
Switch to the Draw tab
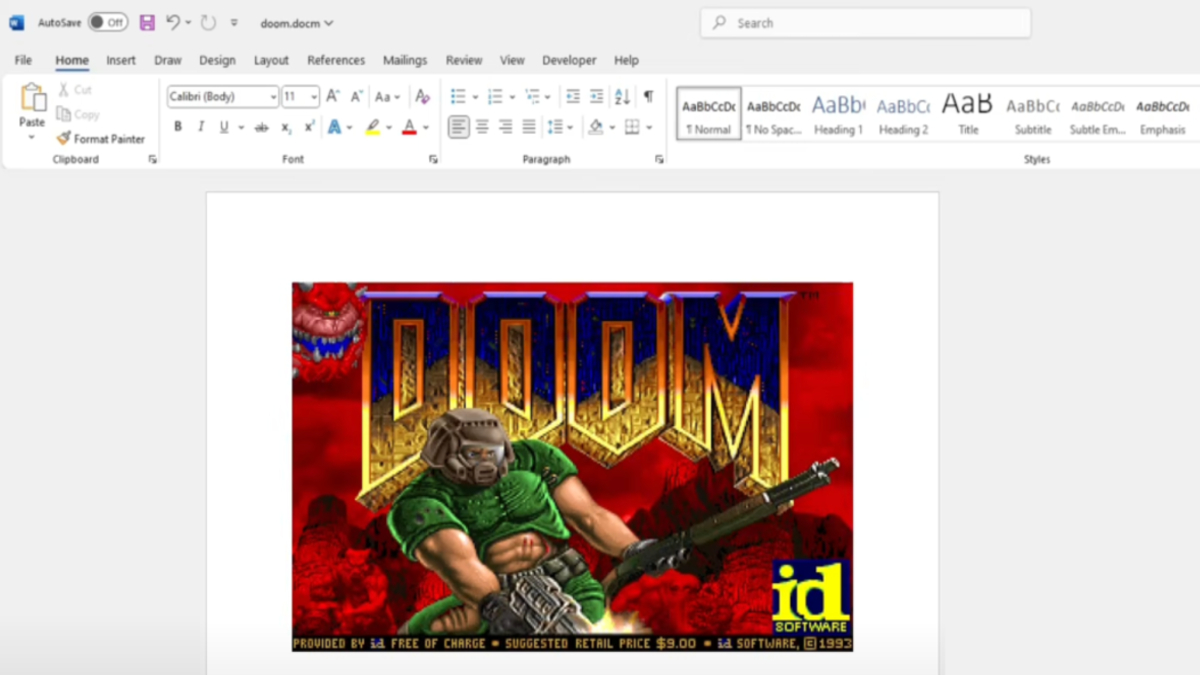coord(168,60)
